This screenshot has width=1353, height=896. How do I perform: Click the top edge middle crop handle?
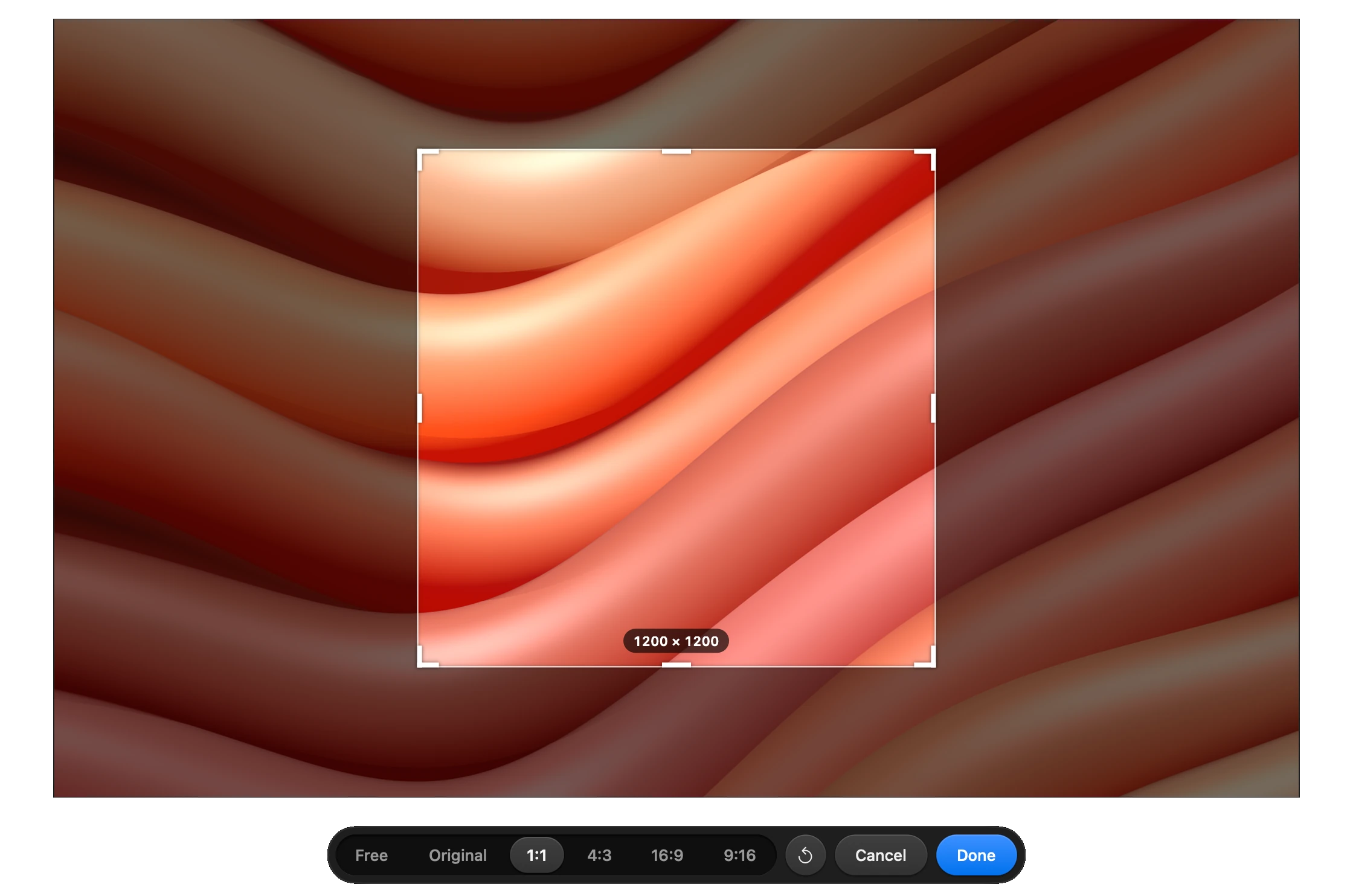pos(676,151)
